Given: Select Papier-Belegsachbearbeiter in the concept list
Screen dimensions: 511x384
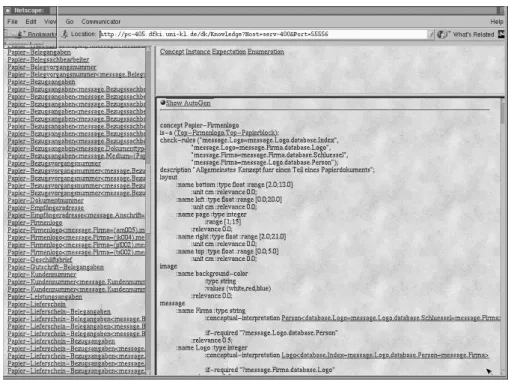Looking at the screenshot, I should [48, 60].
